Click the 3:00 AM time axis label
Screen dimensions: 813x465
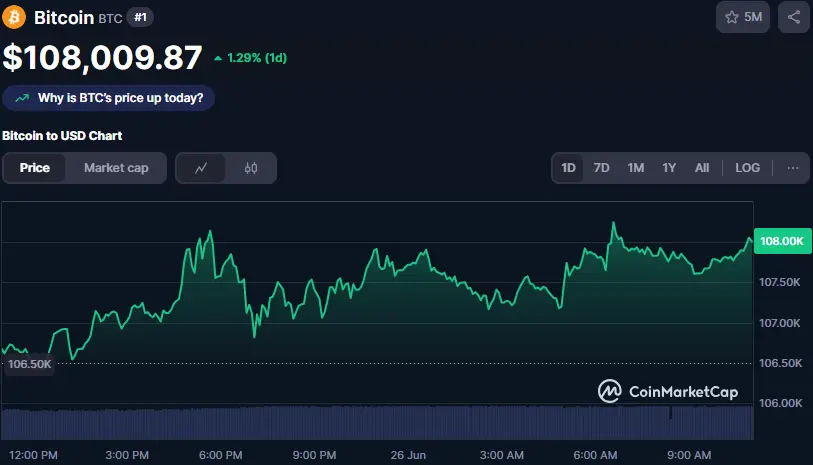click(x=501, y=455)
